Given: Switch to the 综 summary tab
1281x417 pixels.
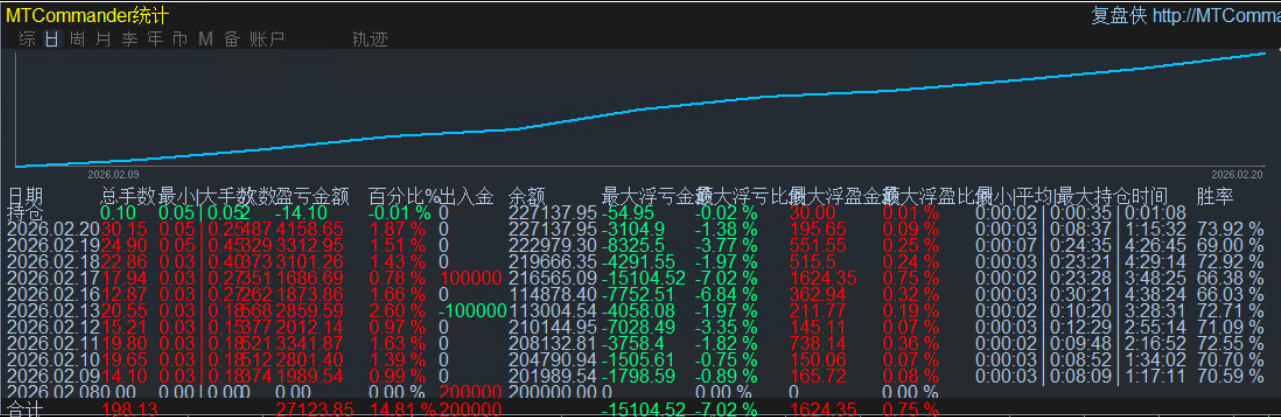Looking at the screenshot, I should 28,39.
